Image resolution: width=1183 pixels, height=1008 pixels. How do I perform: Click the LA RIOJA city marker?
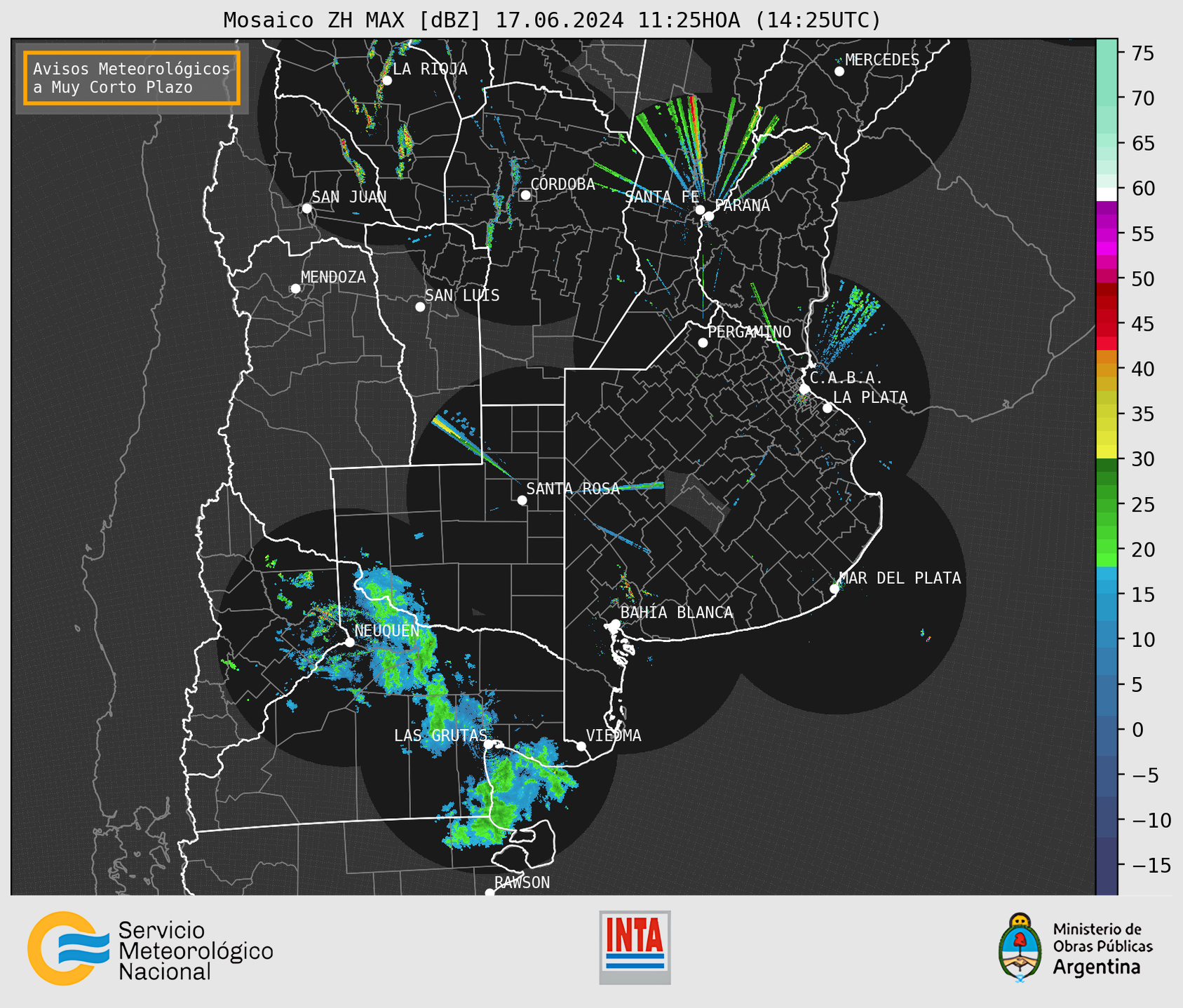(x=387, y=81)
